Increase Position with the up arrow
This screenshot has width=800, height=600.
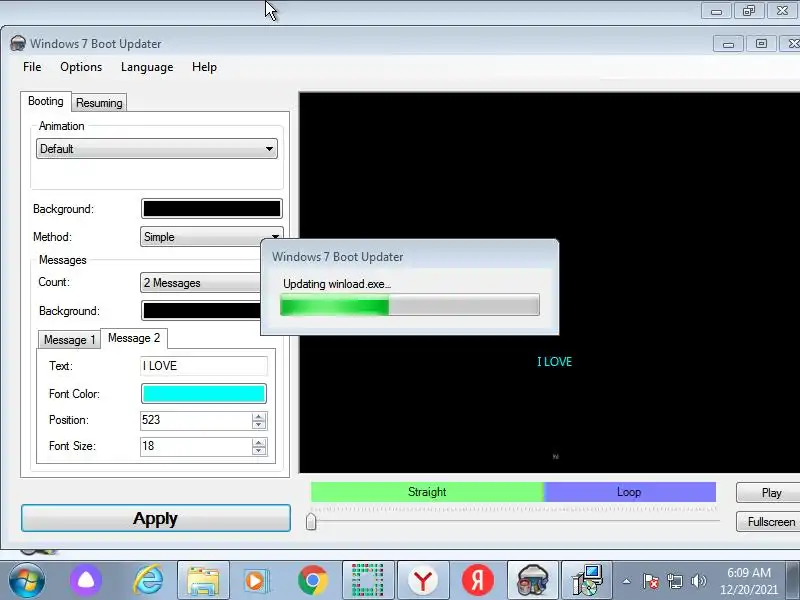pyautogui.click(x=259, y=416)
